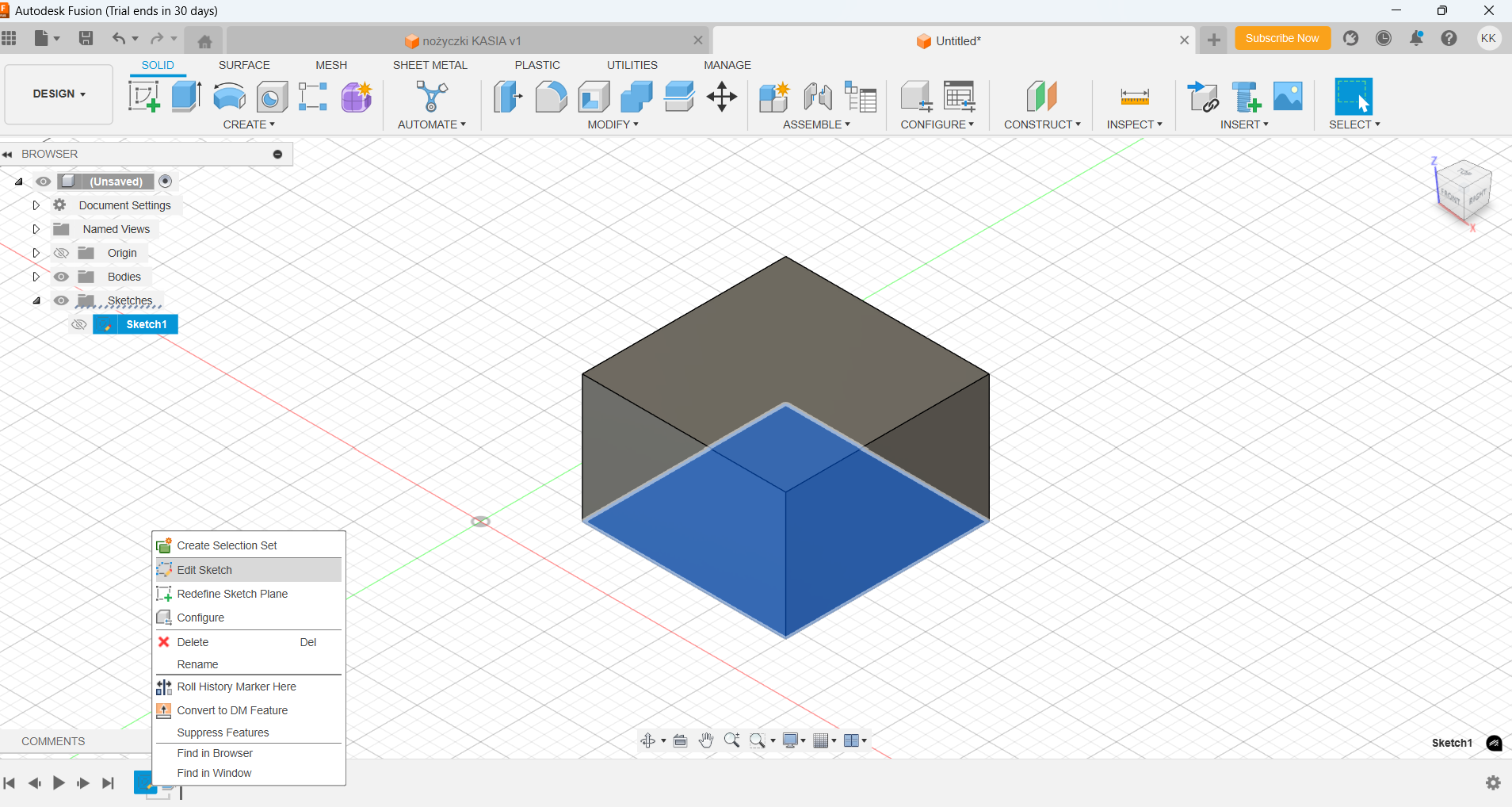This screenshot has height=807, width=1512.
Task: Select the Shell tool
Action: pos(594,97)
